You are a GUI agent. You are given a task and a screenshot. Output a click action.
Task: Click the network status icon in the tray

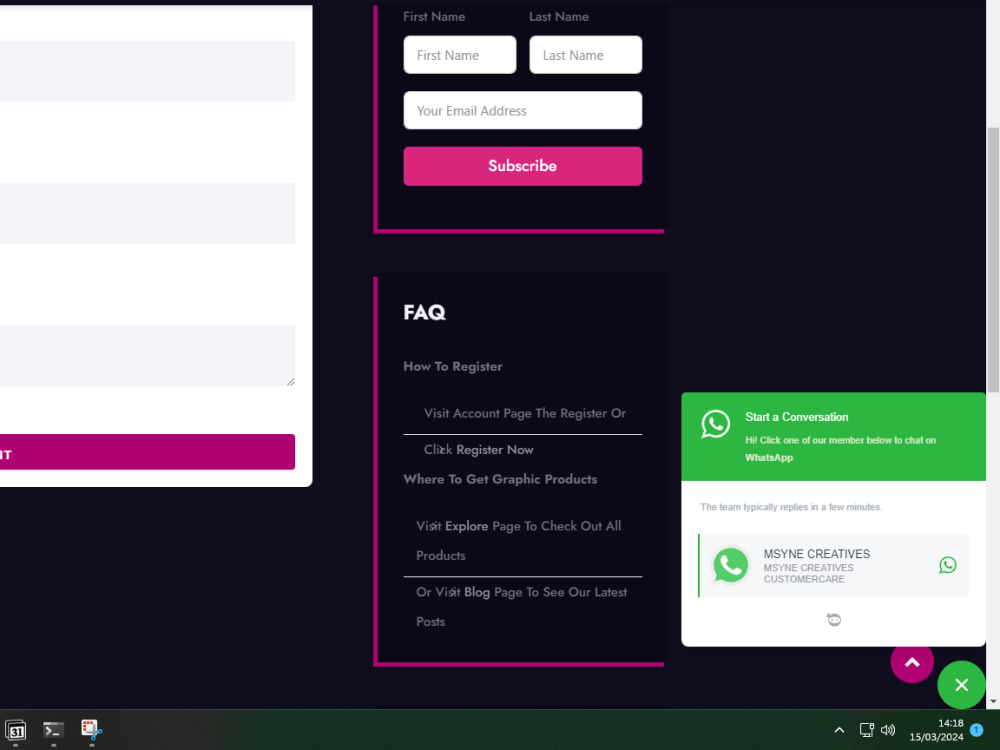866,730
